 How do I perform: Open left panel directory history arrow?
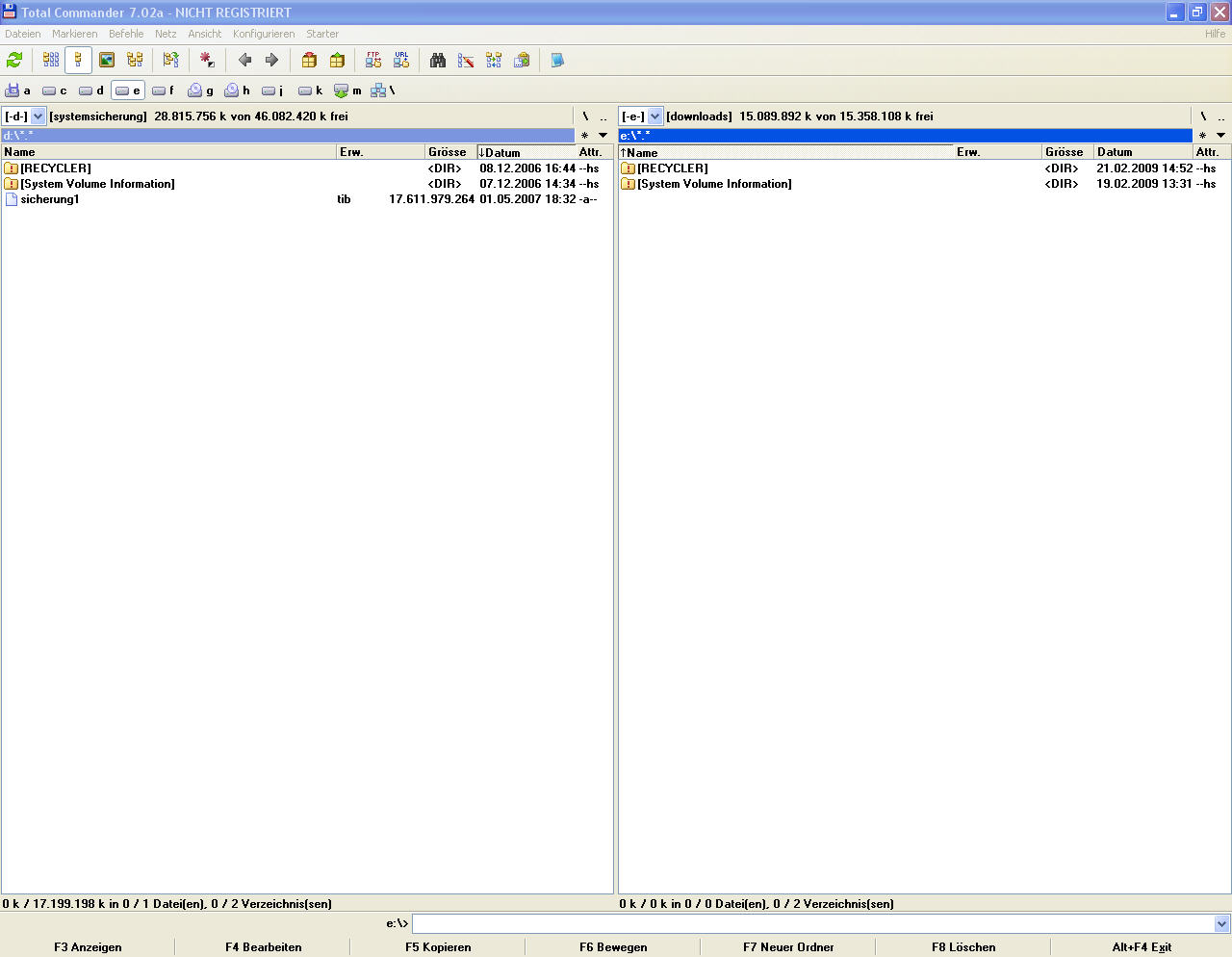pyautogui.click(x=603, y=136)
